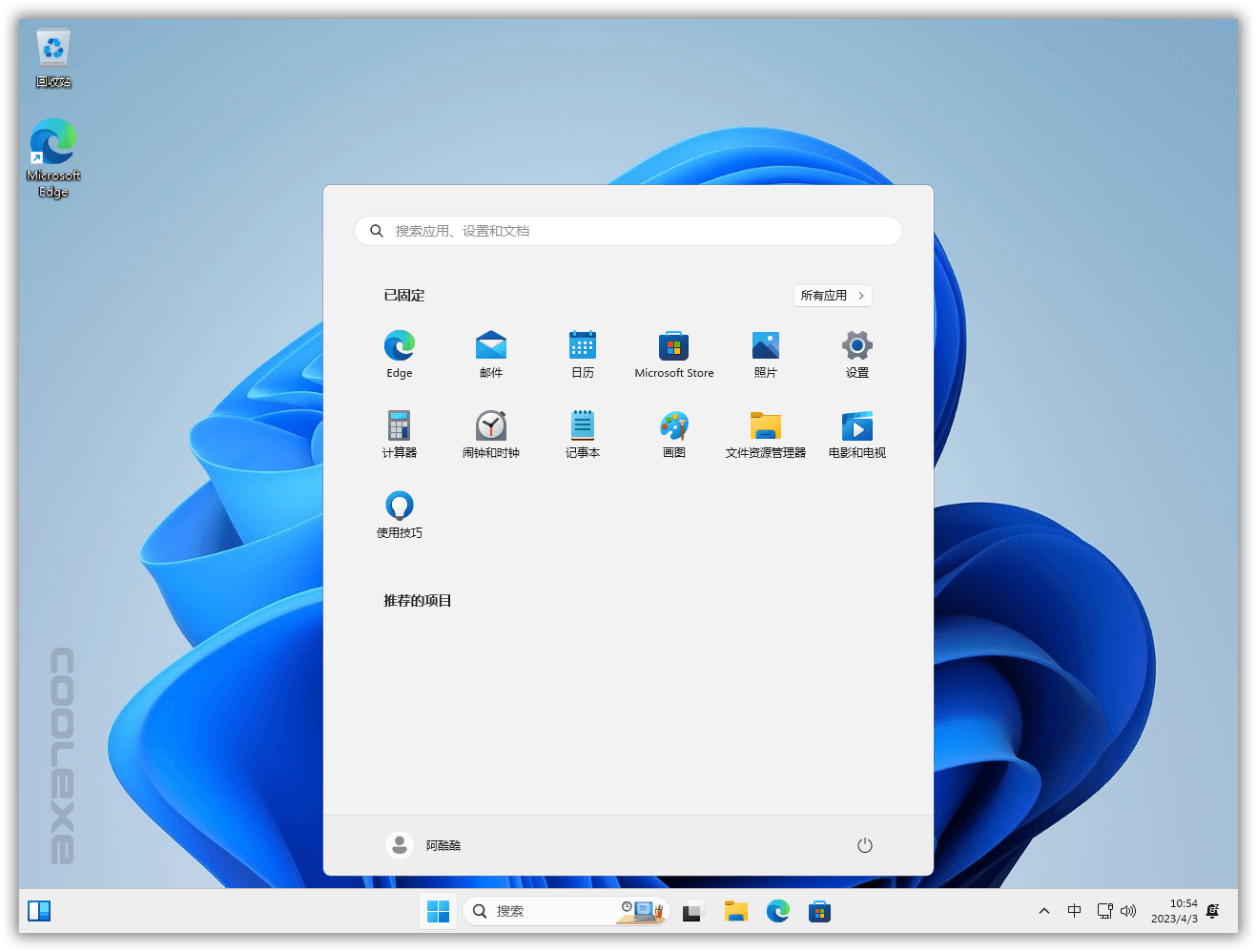Open the 闹钟和时钟 Alarms & Clock app
This screenshot has height=952, width=1257.
tap(490, 432)
